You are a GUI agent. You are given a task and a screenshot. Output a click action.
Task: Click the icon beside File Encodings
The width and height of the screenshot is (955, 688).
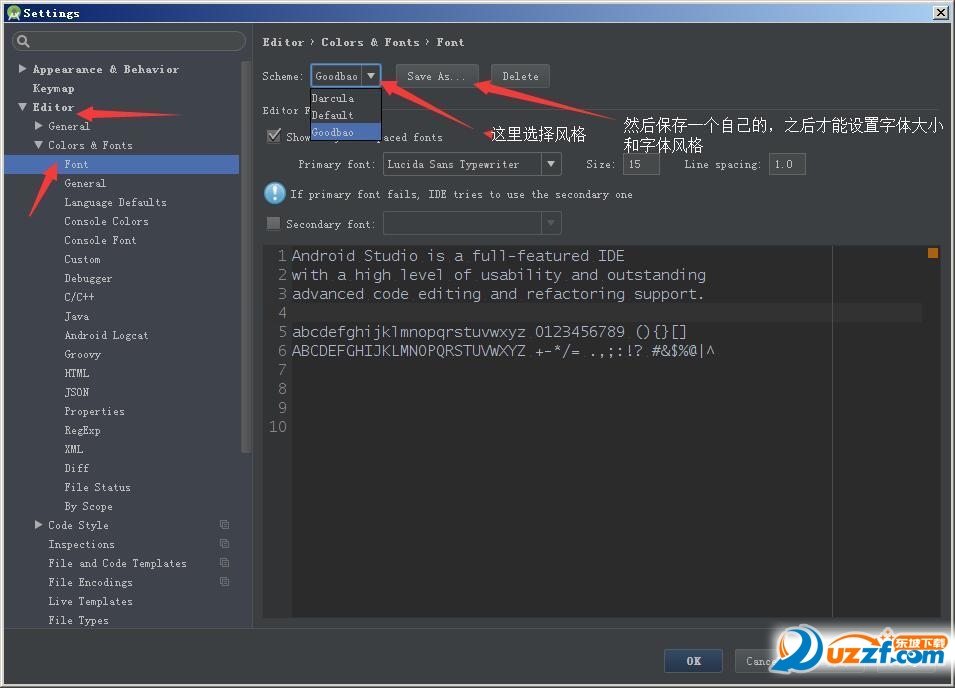pyautogui.click(x=224, y=581)
